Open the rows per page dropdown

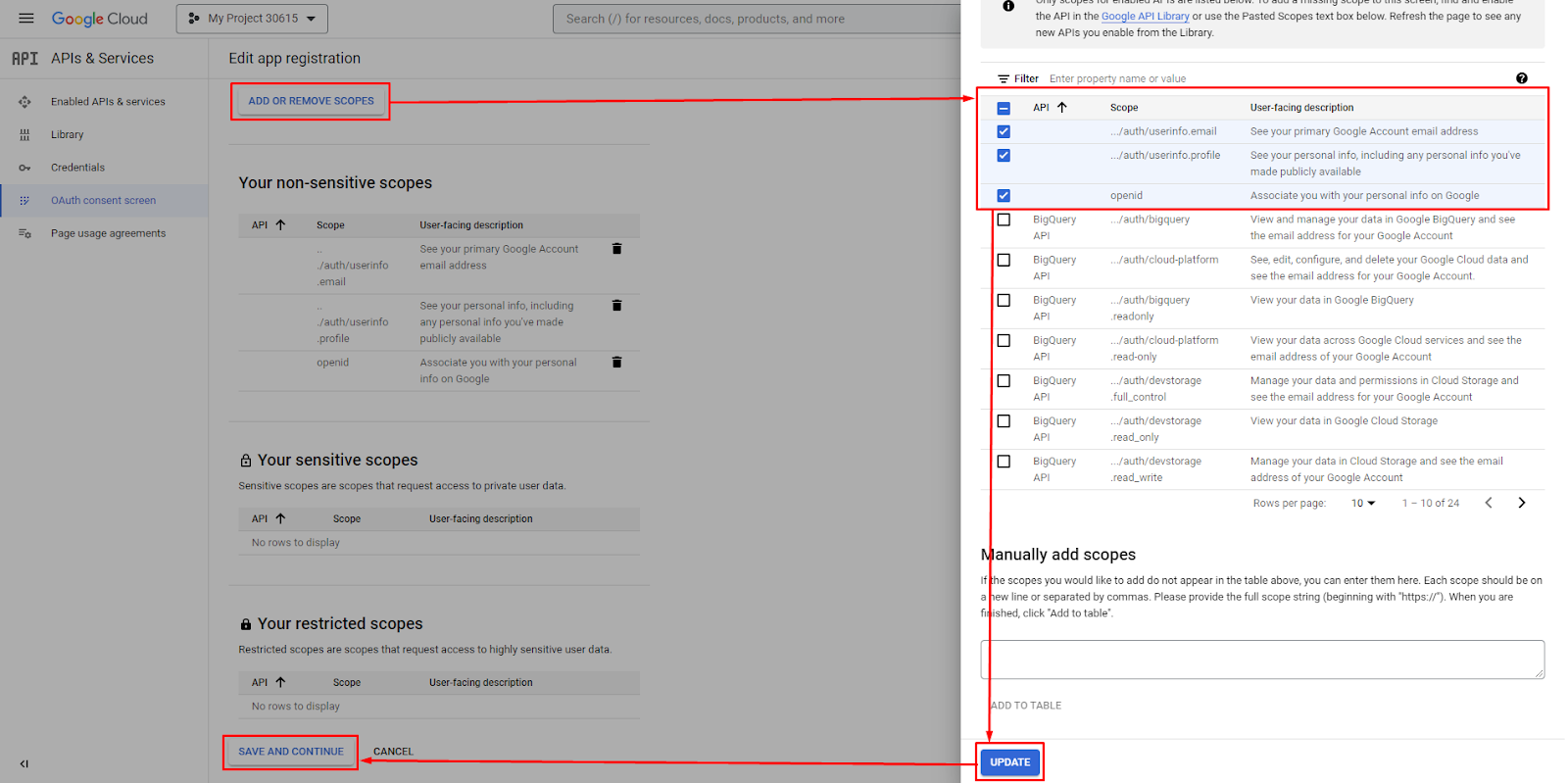coord(1363,504)
